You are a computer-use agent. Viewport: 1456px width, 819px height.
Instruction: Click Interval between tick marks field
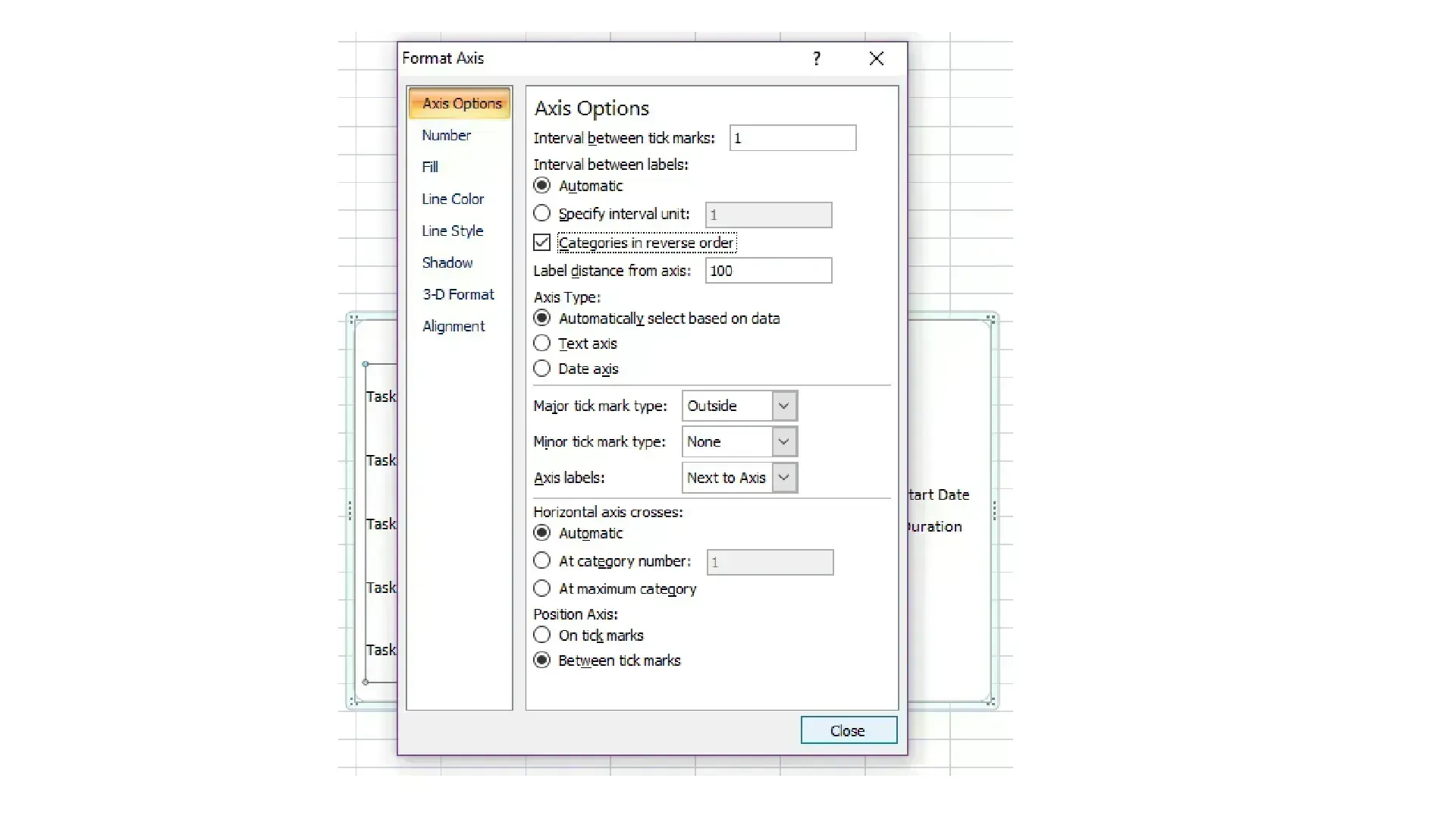[x=792, y=138]
